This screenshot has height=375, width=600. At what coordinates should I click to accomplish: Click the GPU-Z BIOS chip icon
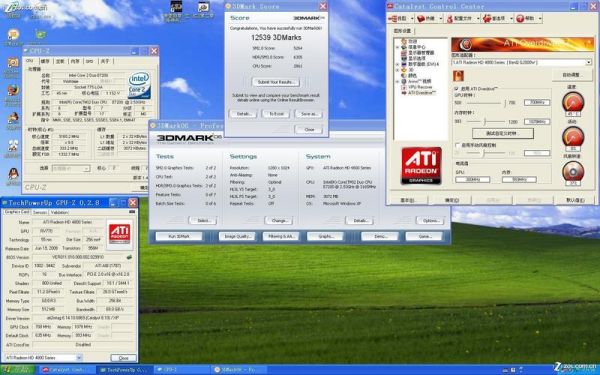point(130,257)
